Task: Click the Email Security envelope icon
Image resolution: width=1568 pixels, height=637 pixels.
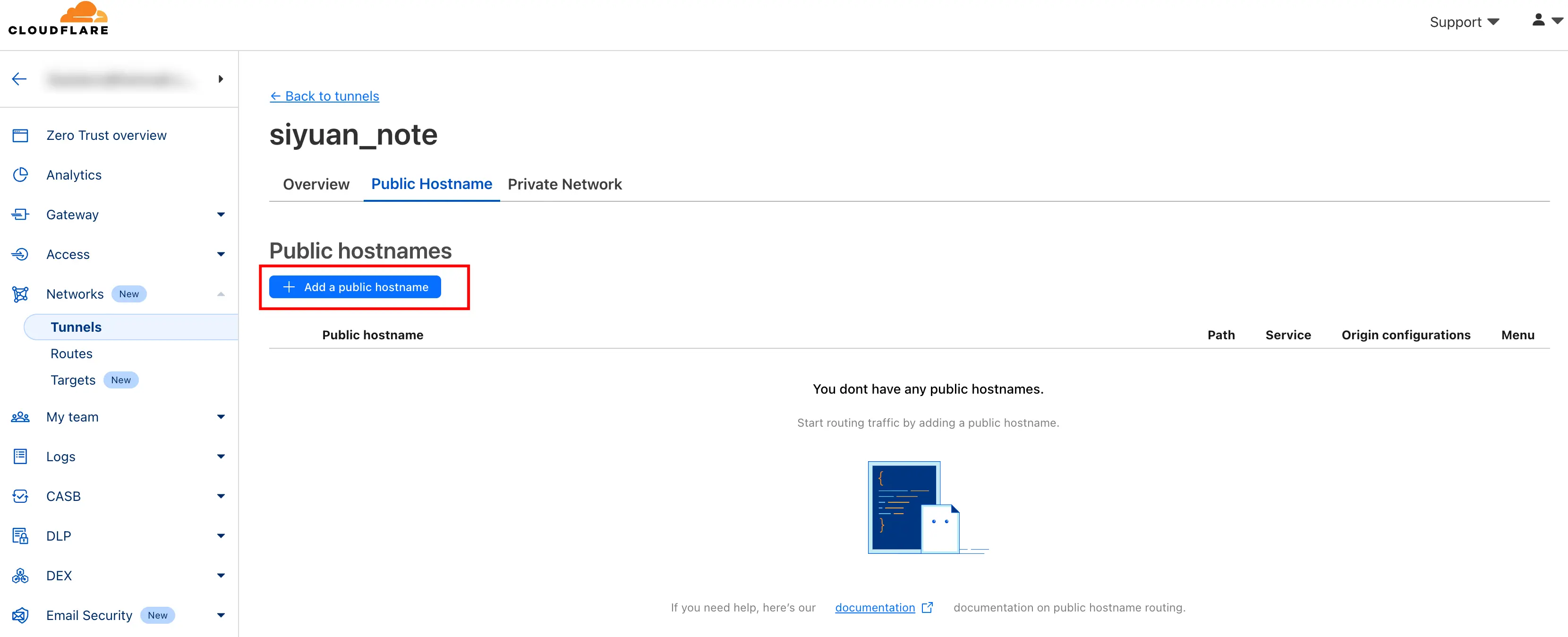Action: 20,615
